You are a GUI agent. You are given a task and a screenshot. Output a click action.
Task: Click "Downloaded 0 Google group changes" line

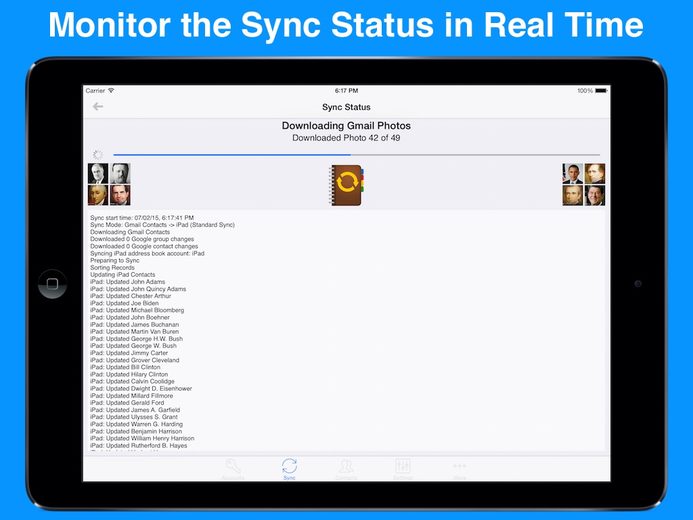click(x=142, y=239)
